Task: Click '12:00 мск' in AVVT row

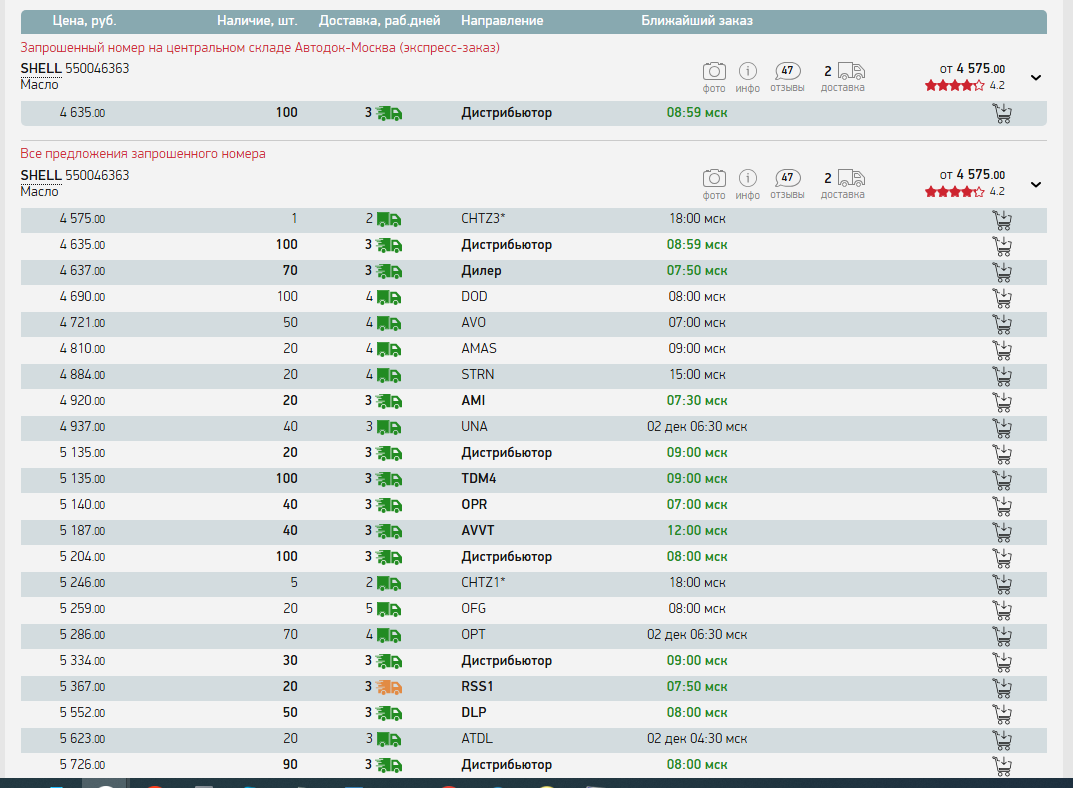Action: [697, 531]
